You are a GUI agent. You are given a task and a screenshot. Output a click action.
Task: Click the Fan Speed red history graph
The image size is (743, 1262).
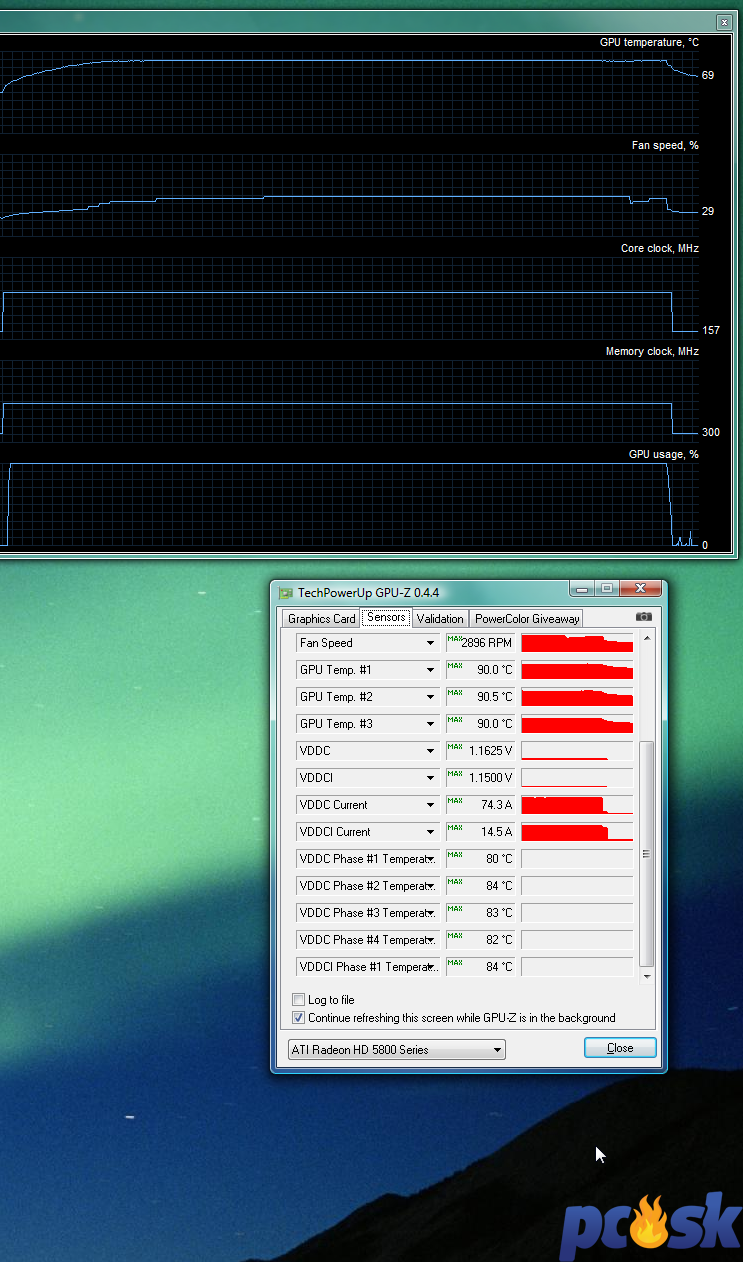[577, 643]
